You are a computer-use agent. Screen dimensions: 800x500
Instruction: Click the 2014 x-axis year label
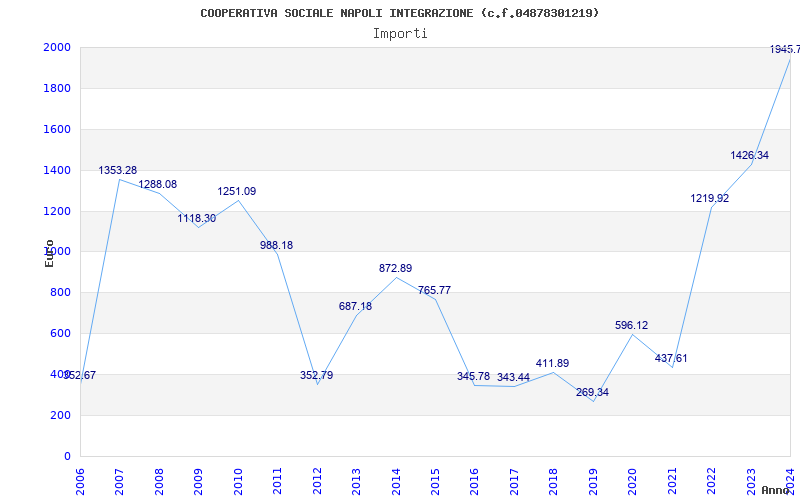point(396,481)
